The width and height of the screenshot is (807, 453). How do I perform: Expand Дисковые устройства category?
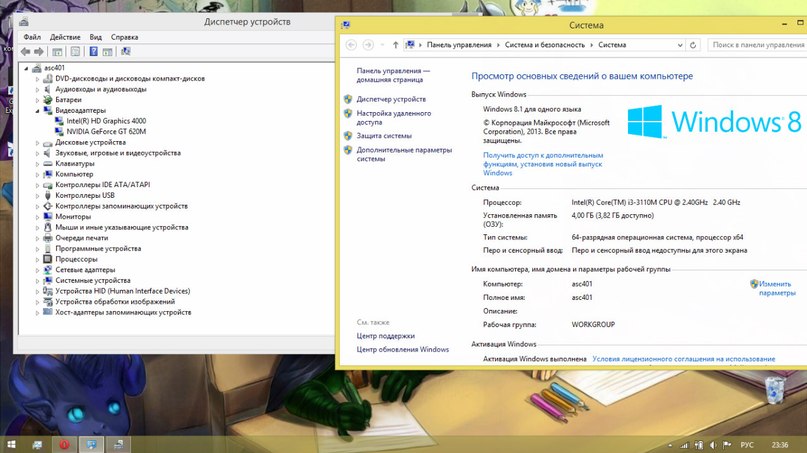coord(37,143)
